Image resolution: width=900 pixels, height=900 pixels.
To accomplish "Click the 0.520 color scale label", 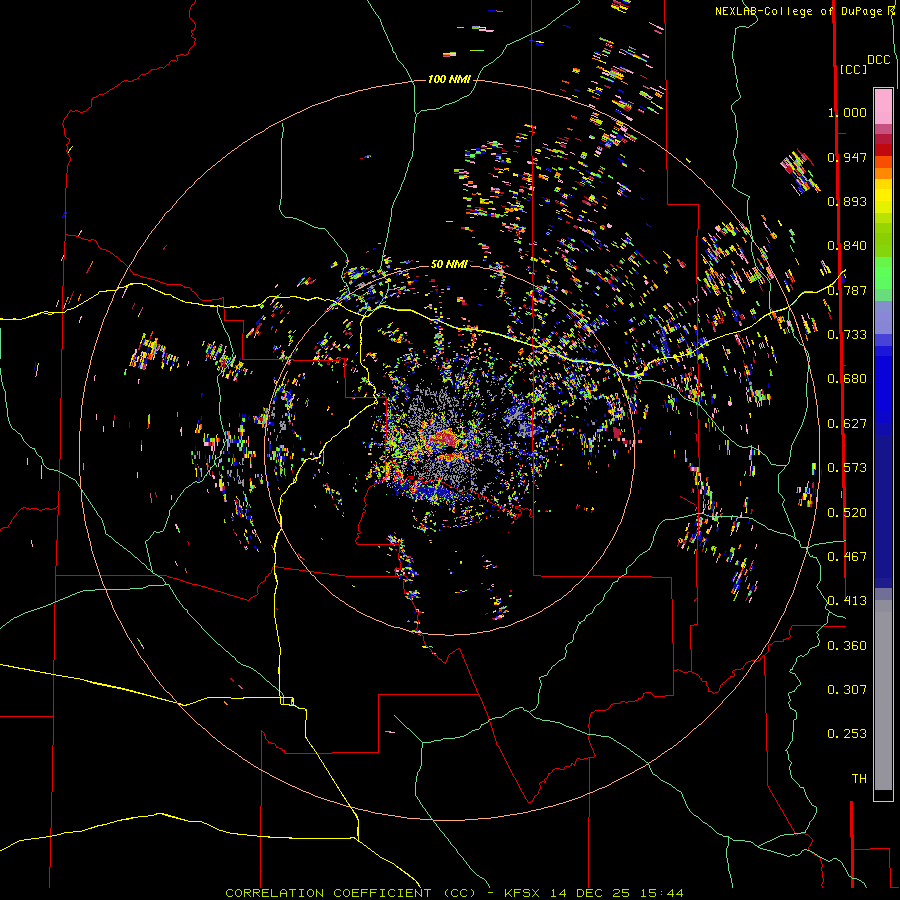I will [x=847, y=513].
